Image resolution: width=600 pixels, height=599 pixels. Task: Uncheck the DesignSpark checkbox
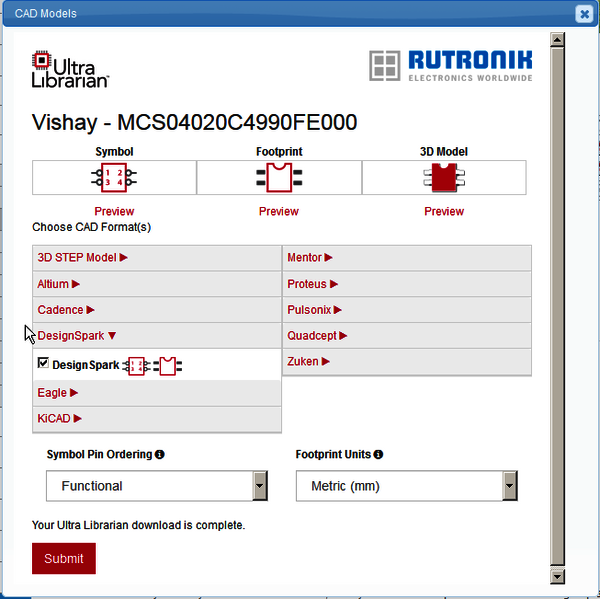(x=43, y=362)
